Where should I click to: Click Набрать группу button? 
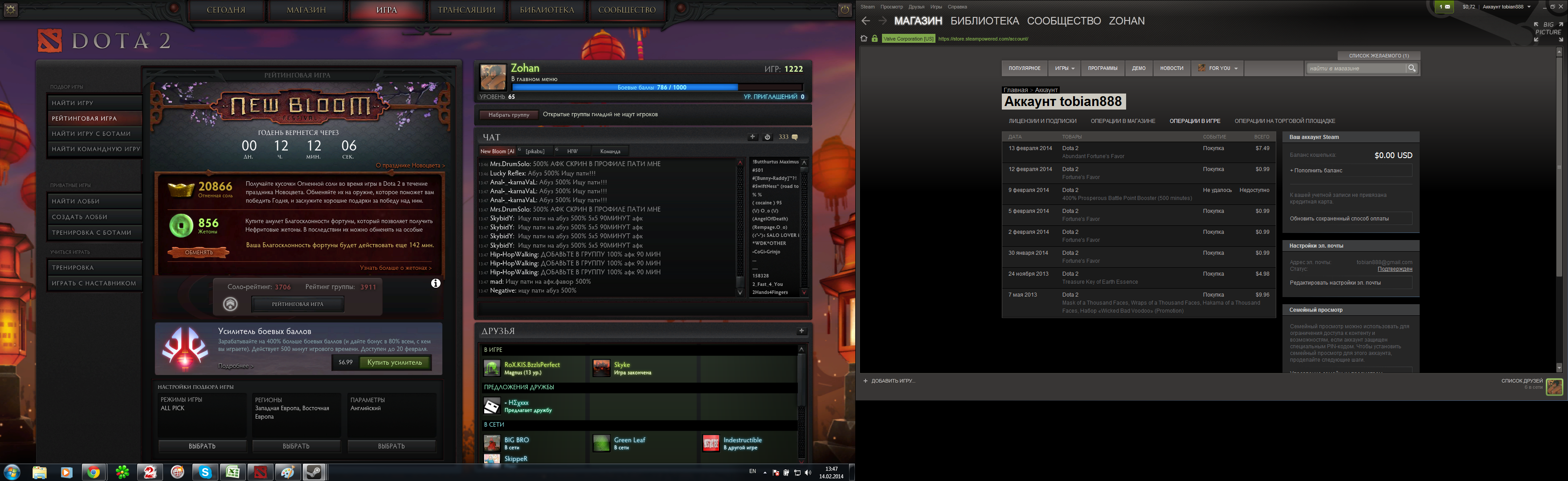pyautogui.click(x=509, y=114)
